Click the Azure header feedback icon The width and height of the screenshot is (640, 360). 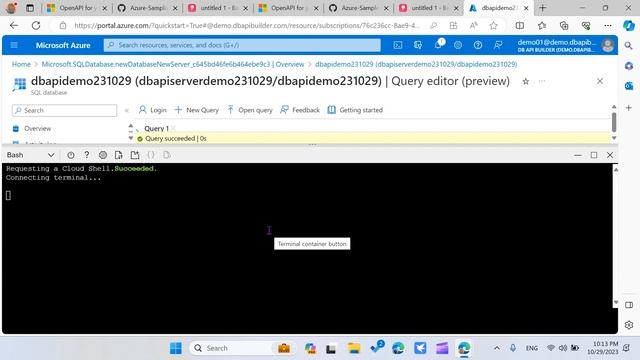(498, 45)
